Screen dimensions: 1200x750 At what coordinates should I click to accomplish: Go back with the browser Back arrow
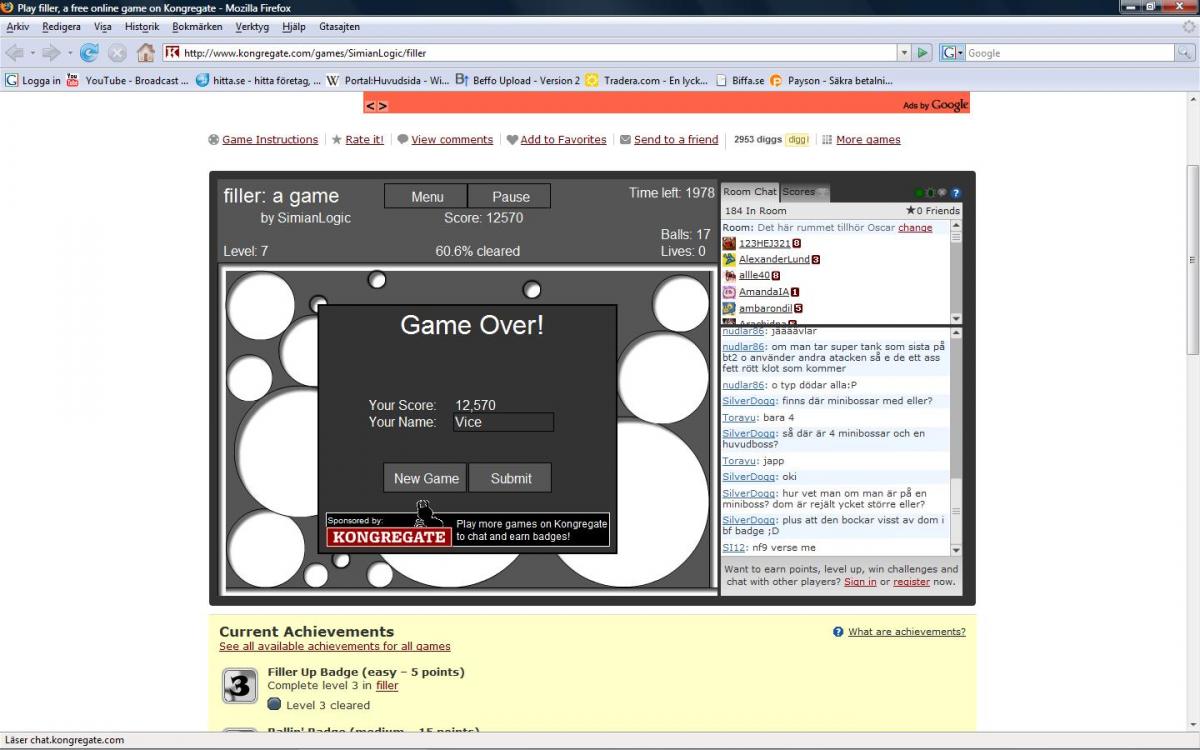tap(14, 53)
